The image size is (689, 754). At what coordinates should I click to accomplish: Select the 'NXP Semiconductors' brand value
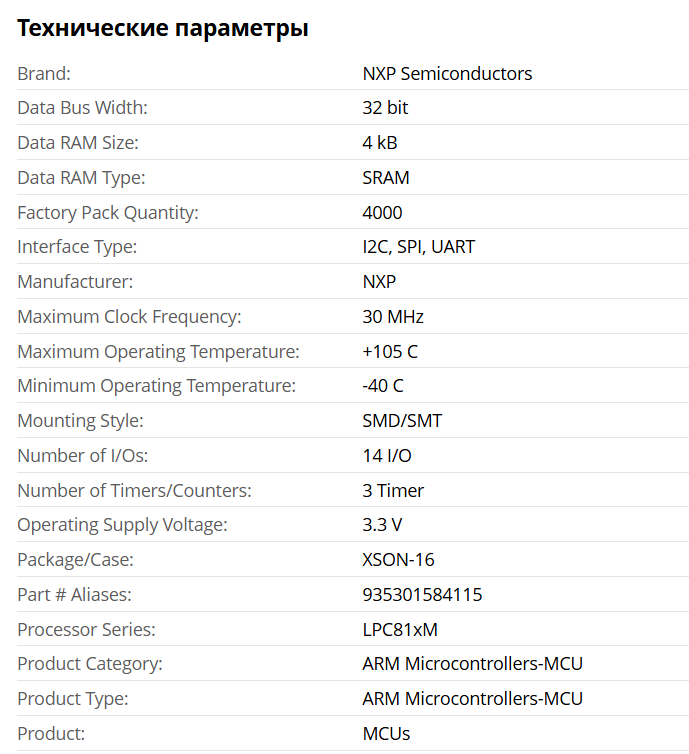[447, 74]
